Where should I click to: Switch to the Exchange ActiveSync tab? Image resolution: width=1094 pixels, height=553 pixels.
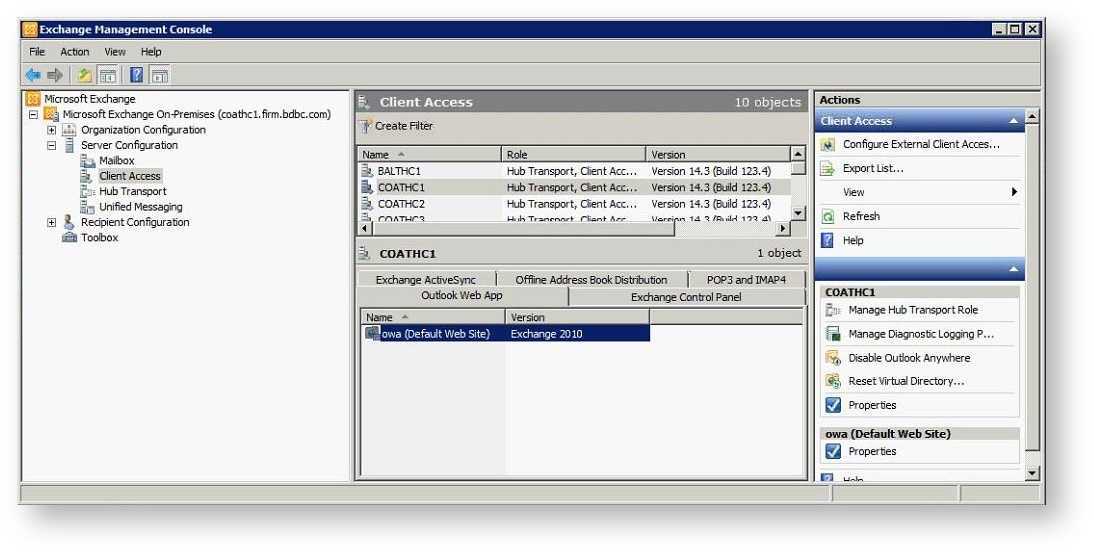[x=426, y=280]
